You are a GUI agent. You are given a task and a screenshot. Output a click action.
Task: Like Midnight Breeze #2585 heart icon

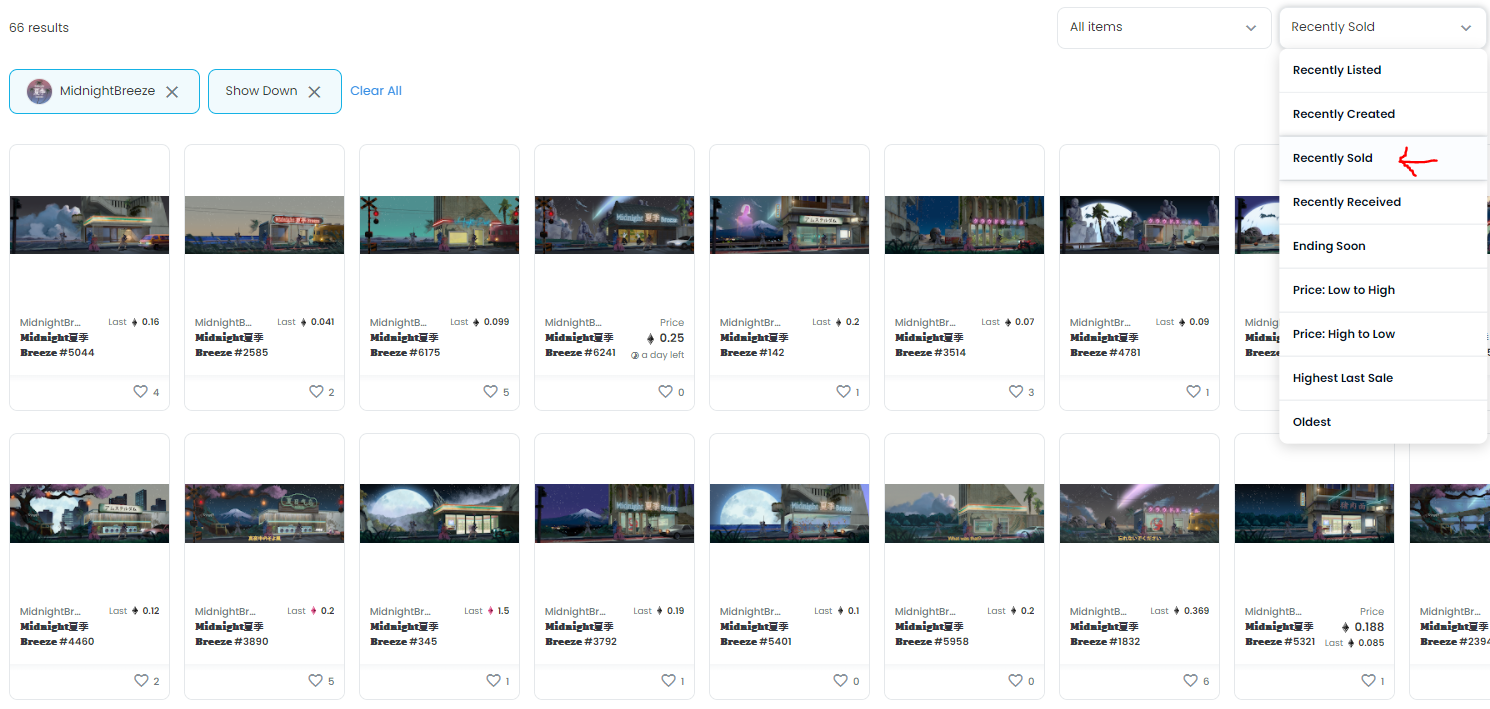coord(315,392)
